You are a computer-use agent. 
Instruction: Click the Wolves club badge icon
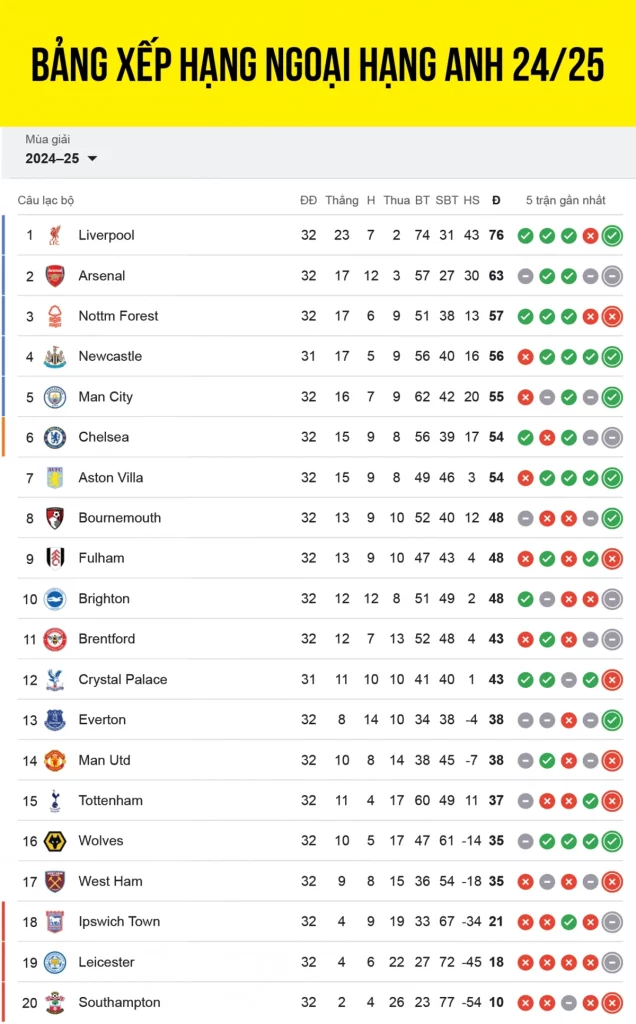click(55, 841)
